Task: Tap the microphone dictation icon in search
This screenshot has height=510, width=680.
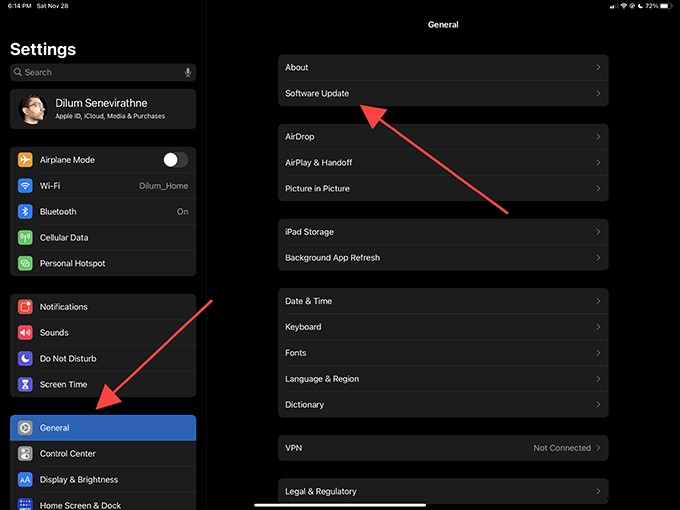Action: point(188,72)
